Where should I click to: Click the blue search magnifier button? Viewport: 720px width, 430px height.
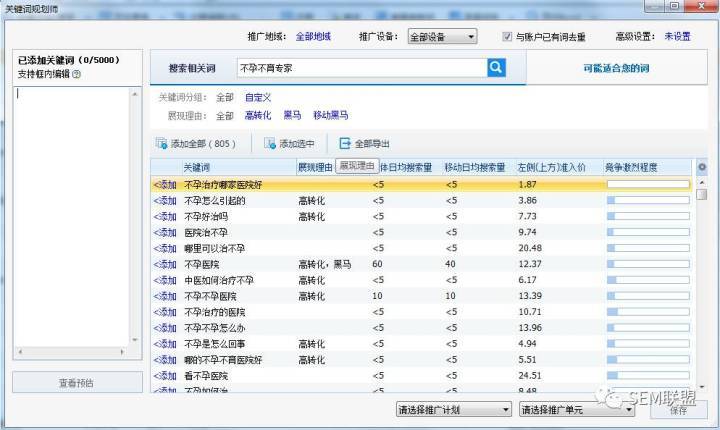(496, 68)
